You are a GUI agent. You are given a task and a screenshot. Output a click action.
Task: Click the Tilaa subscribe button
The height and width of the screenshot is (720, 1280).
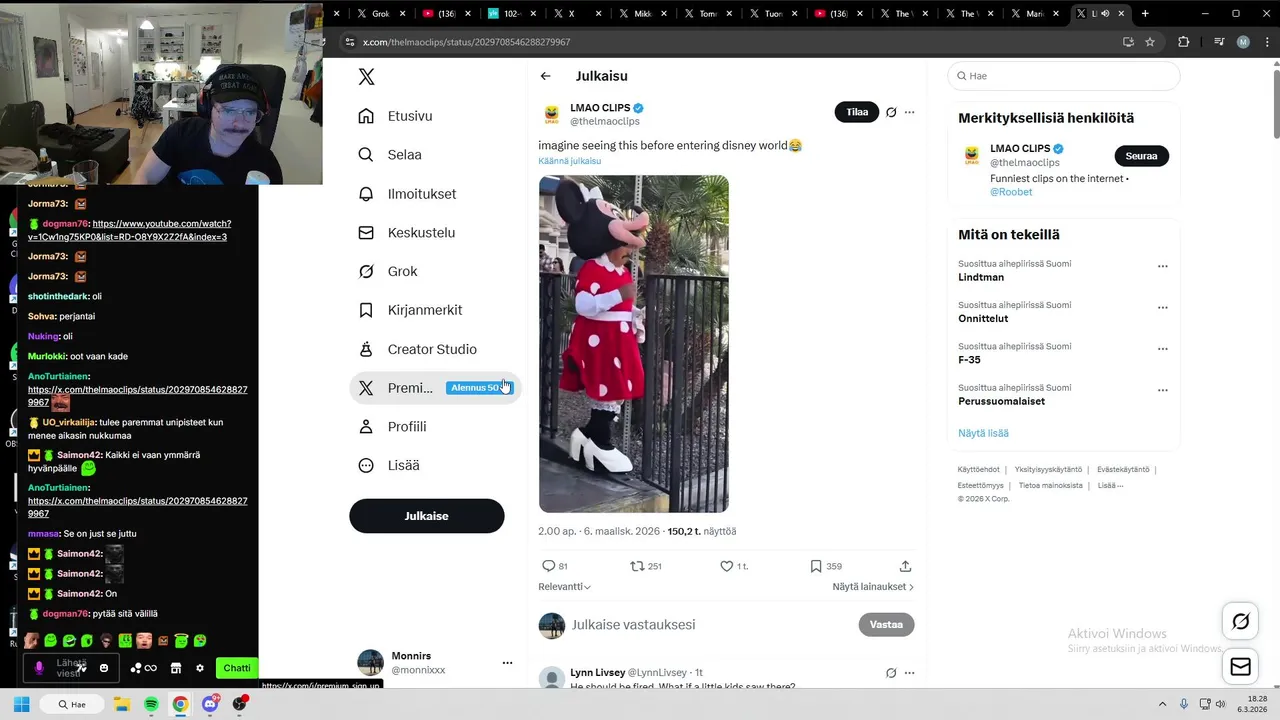click(x=857, y=112)
